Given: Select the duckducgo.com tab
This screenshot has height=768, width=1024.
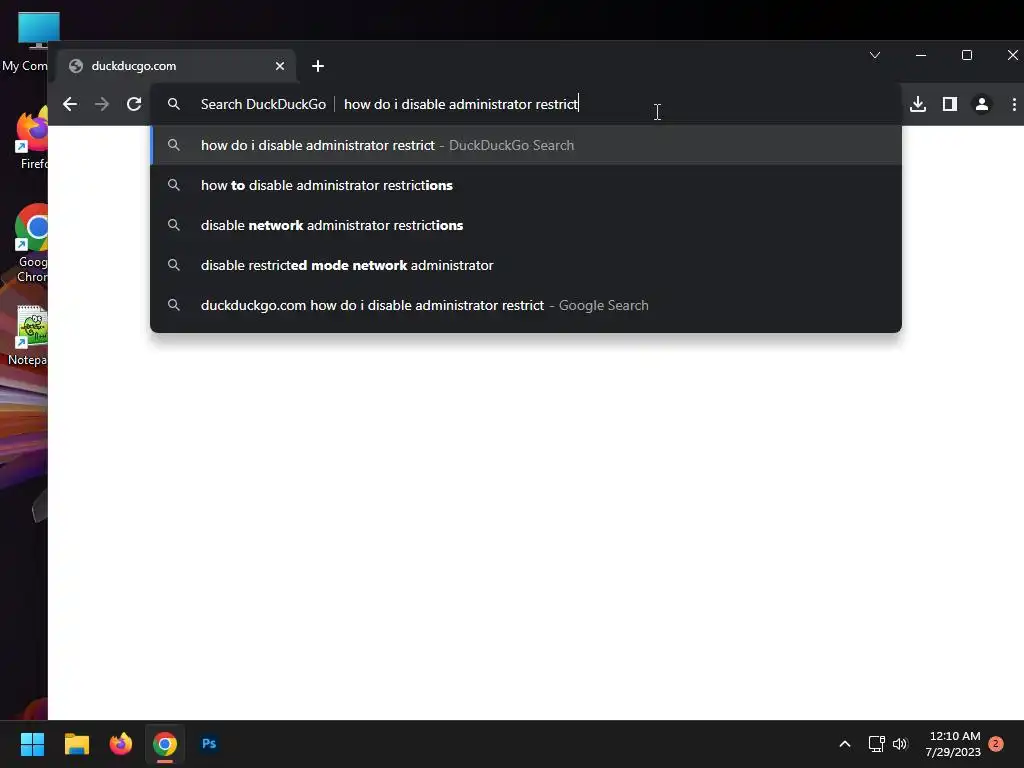Looking at the screenshot, I should point(176,66).
